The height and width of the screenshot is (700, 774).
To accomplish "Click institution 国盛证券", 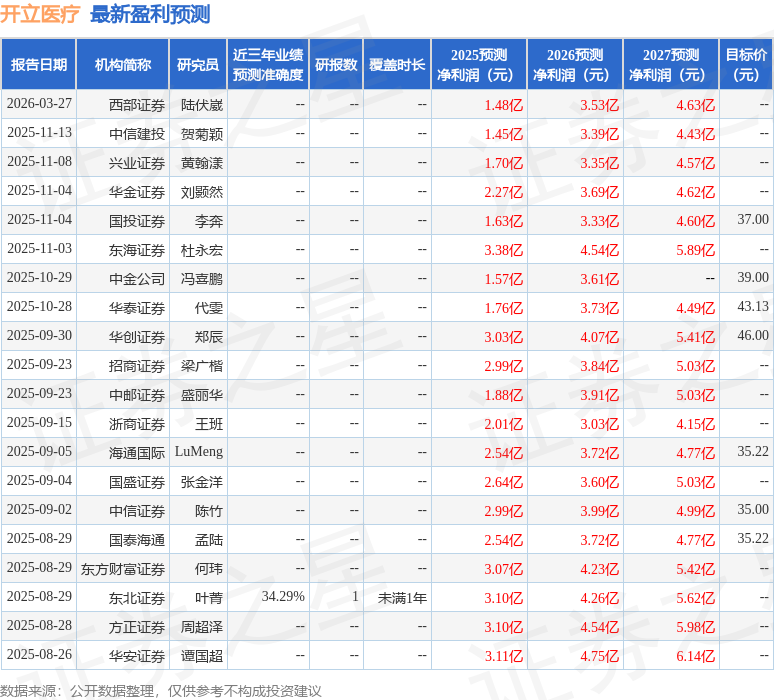I will click(x=137, y=482).
